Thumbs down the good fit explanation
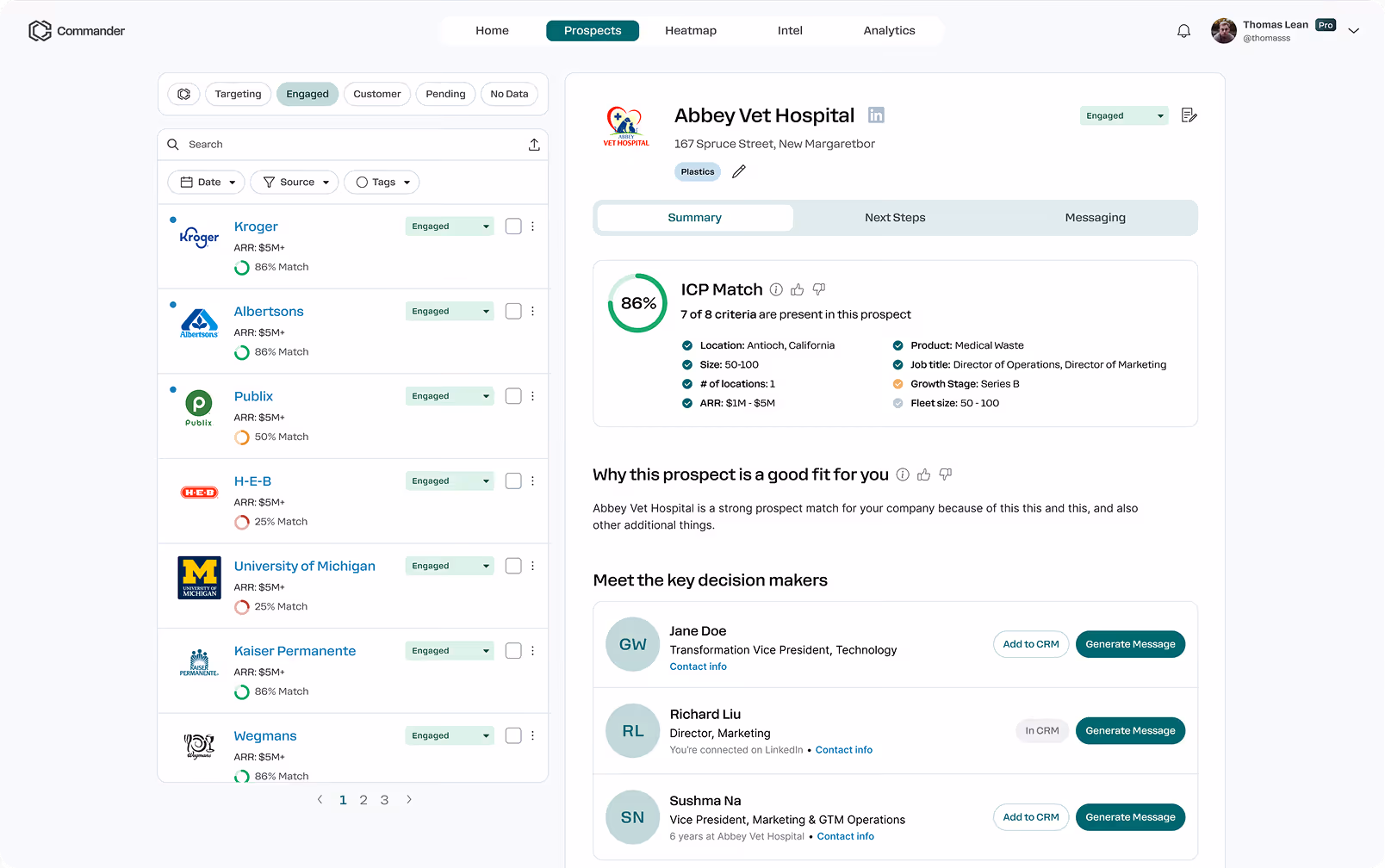This screenshot has width=1385, height=868. [x=946, y=474]
